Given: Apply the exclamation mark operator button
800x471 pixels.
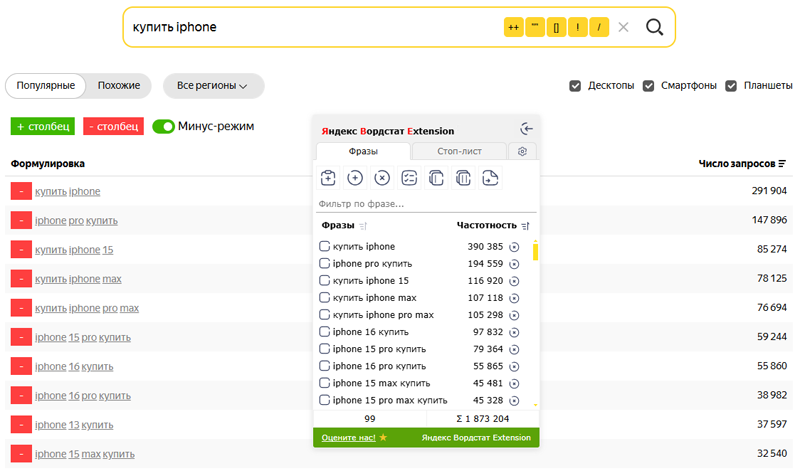Looking at the screenshot, I should point(578,27).
